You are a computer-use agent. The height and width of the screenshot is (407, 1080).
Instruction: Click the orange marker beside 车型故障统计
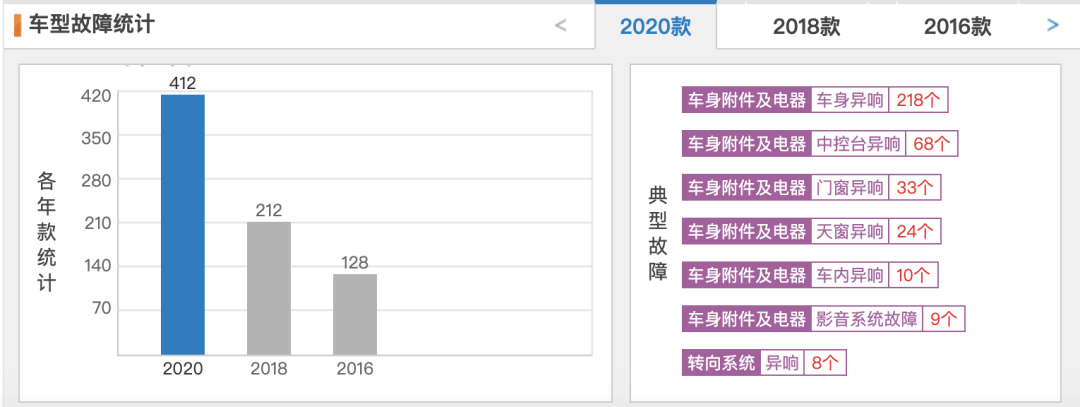pyautogui.click(x=17, y=25)
